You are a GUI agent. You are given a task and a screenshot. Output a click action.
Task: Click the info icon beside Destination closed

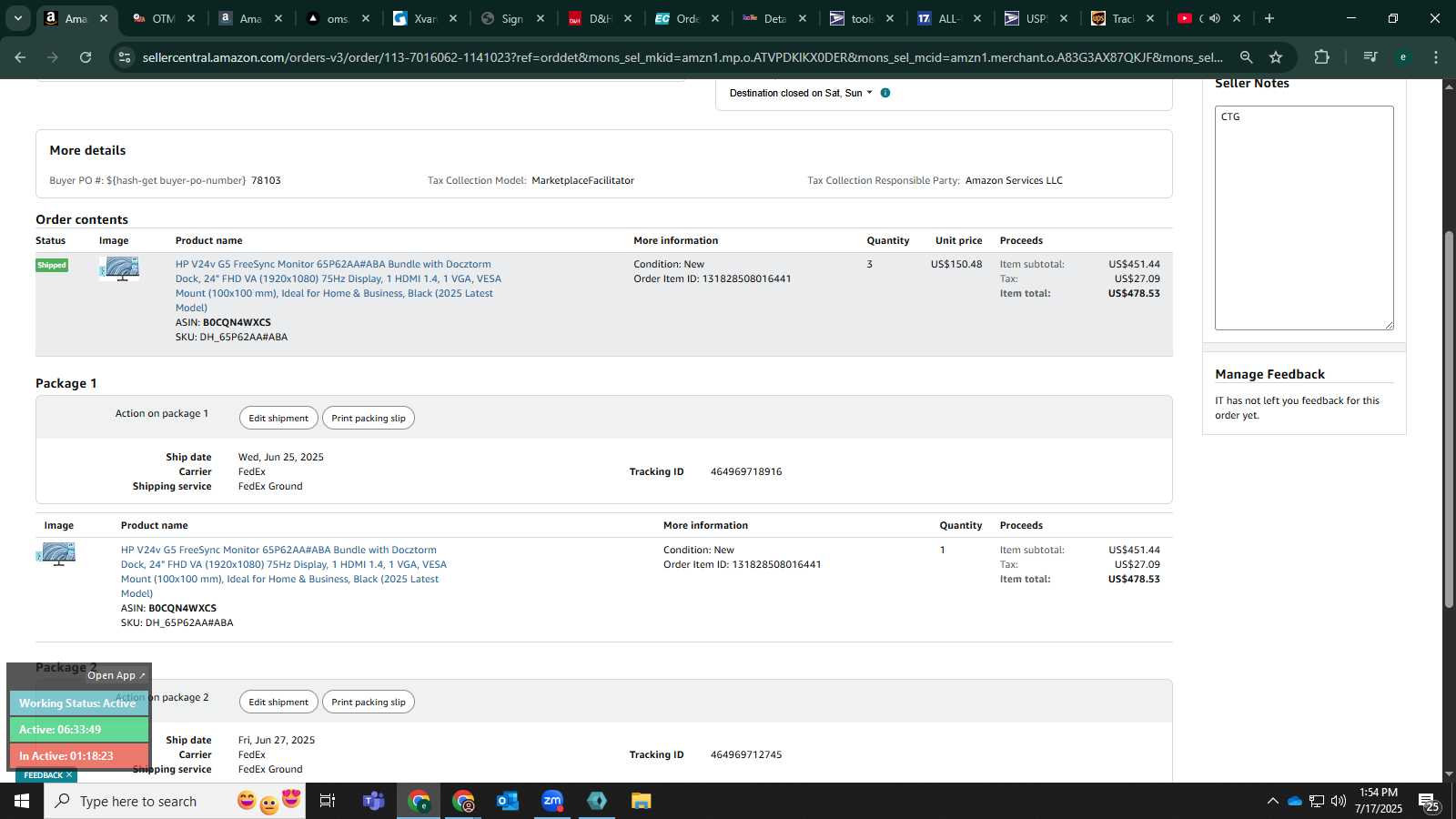click(885, 93)
